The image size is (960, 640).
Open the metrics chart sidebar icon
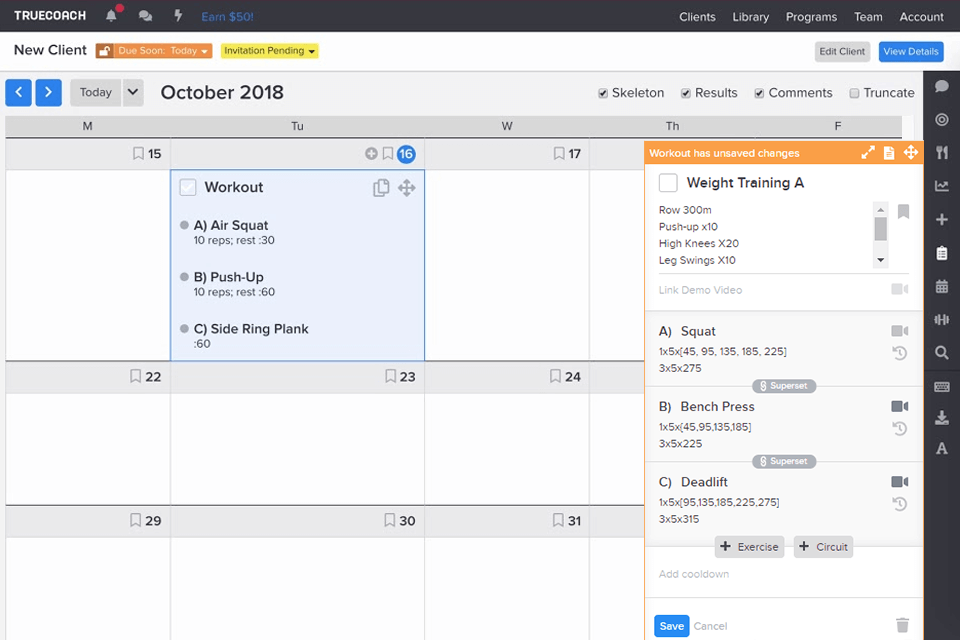click(942, 186)
